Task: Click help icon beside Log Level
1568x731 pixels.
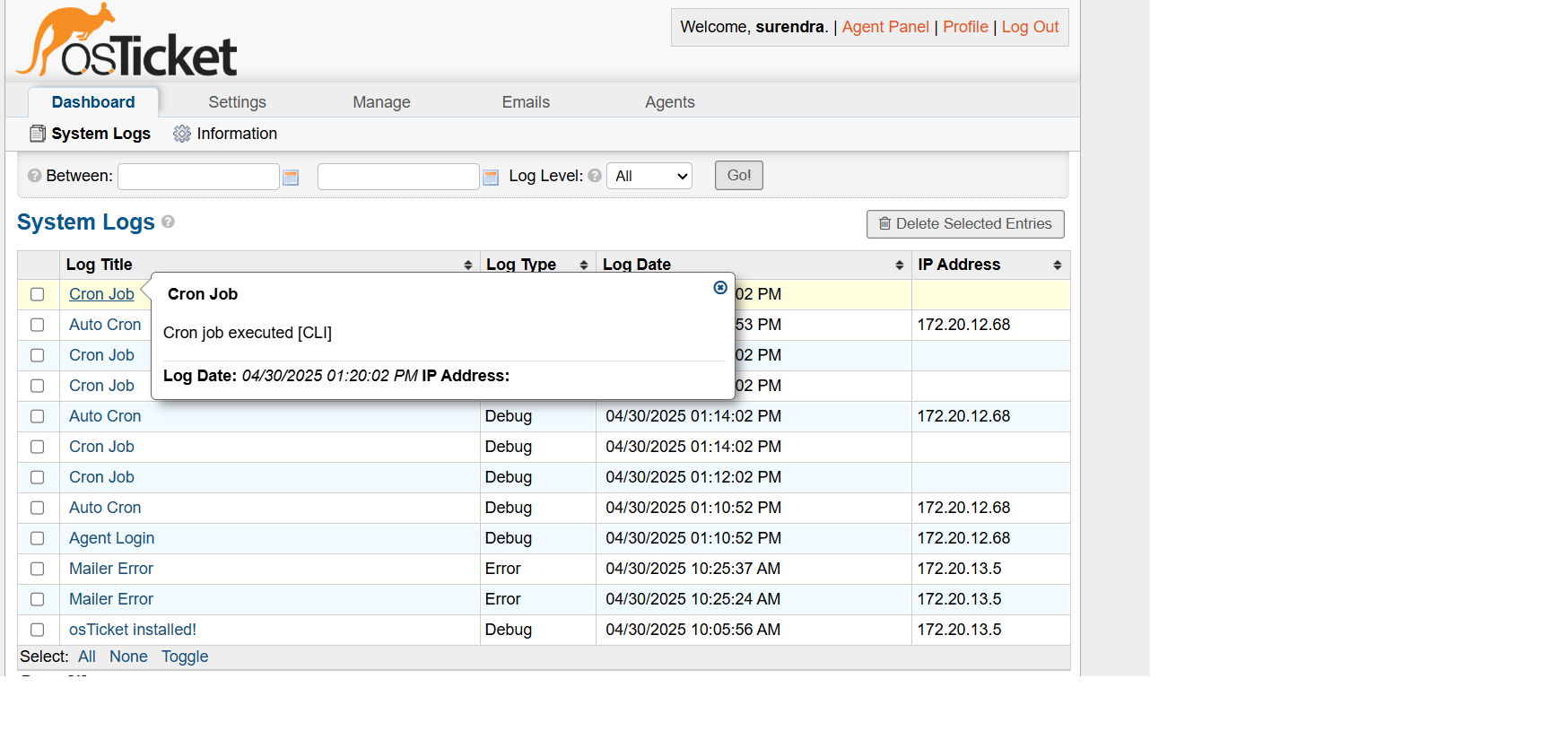Action: click(595, 176)
